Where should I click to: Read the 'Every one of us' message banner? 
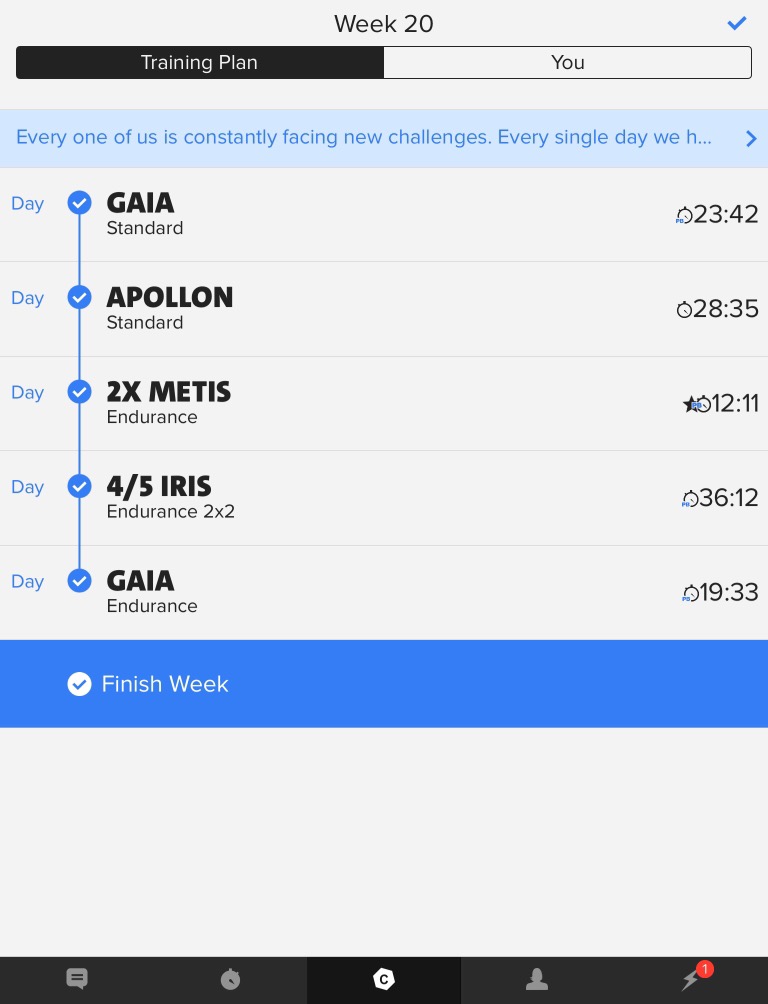click(364, 138)
